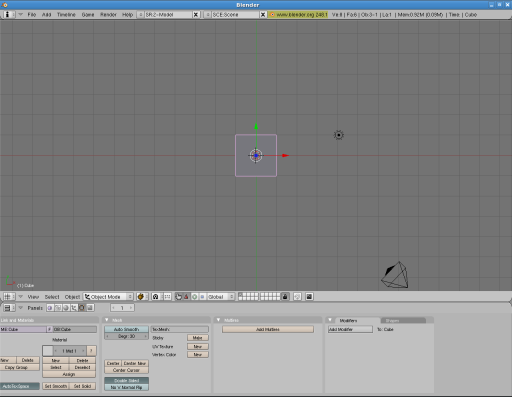The width and height of the screenshot is (512, 397).
Task: Switch to the Shapes tab
Action: (403, 320)
